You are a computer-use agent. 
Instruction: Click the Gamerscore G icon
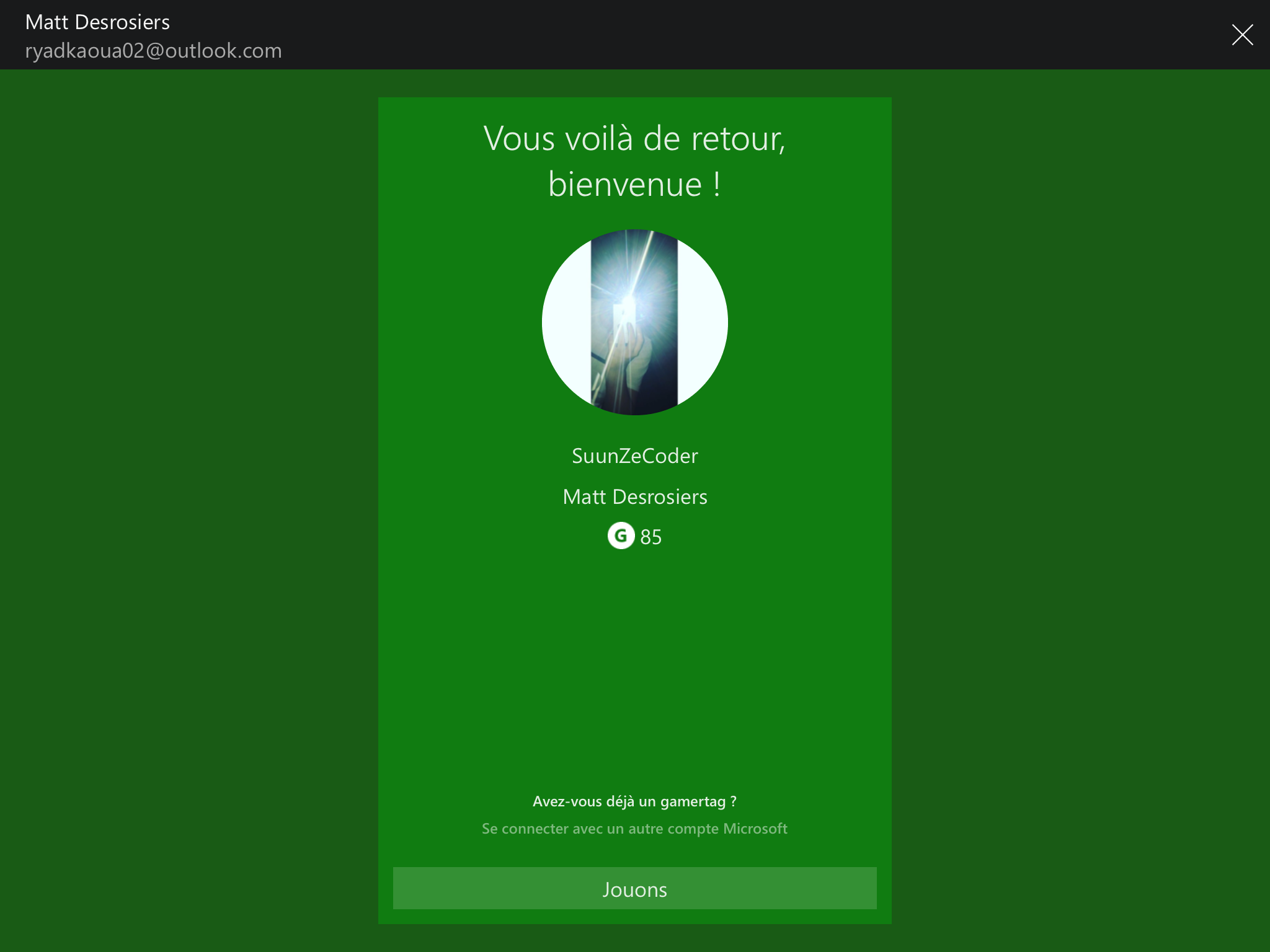click(x=621, y=535)
